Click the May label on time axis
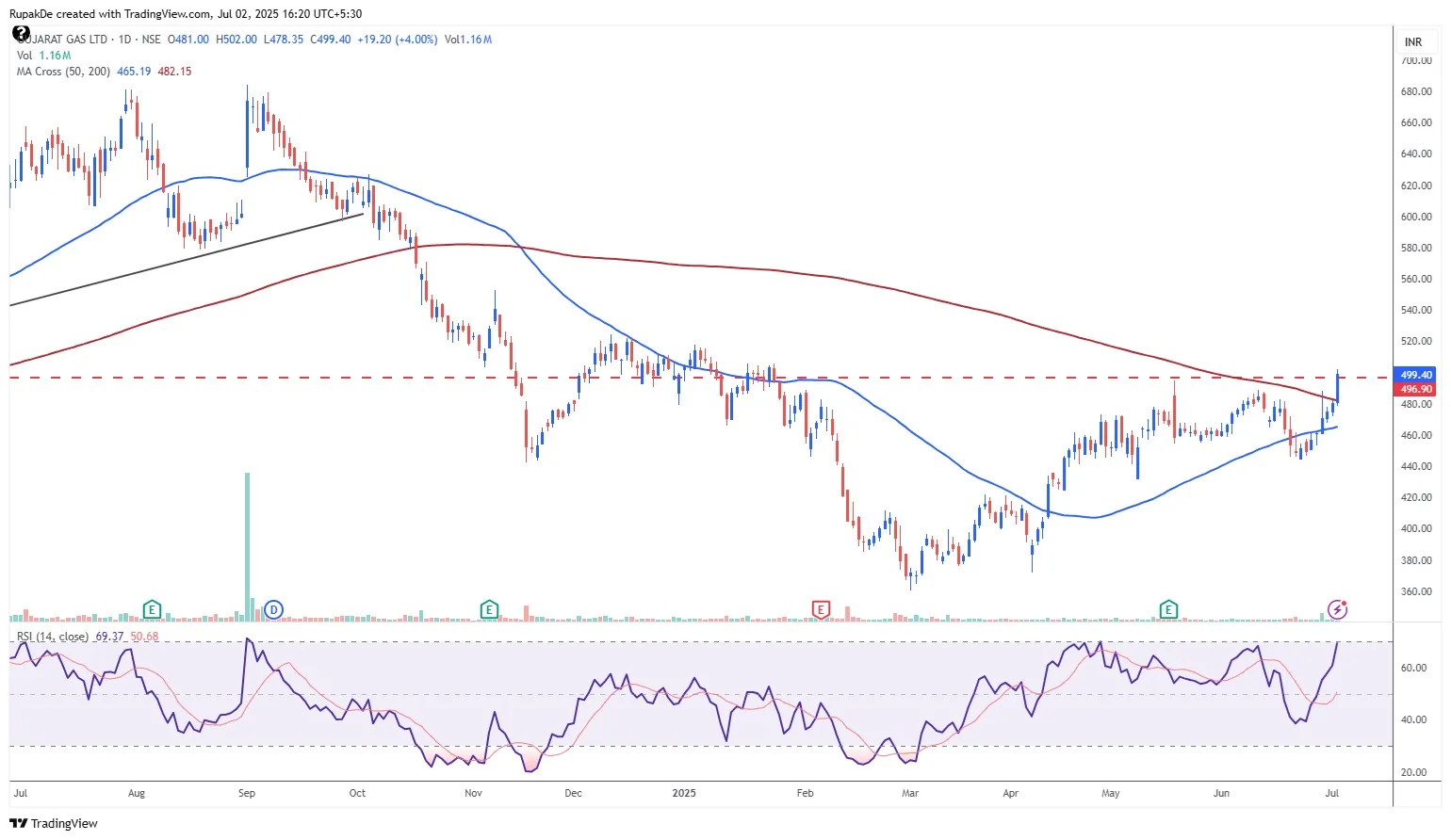 tap(1111, 794)
